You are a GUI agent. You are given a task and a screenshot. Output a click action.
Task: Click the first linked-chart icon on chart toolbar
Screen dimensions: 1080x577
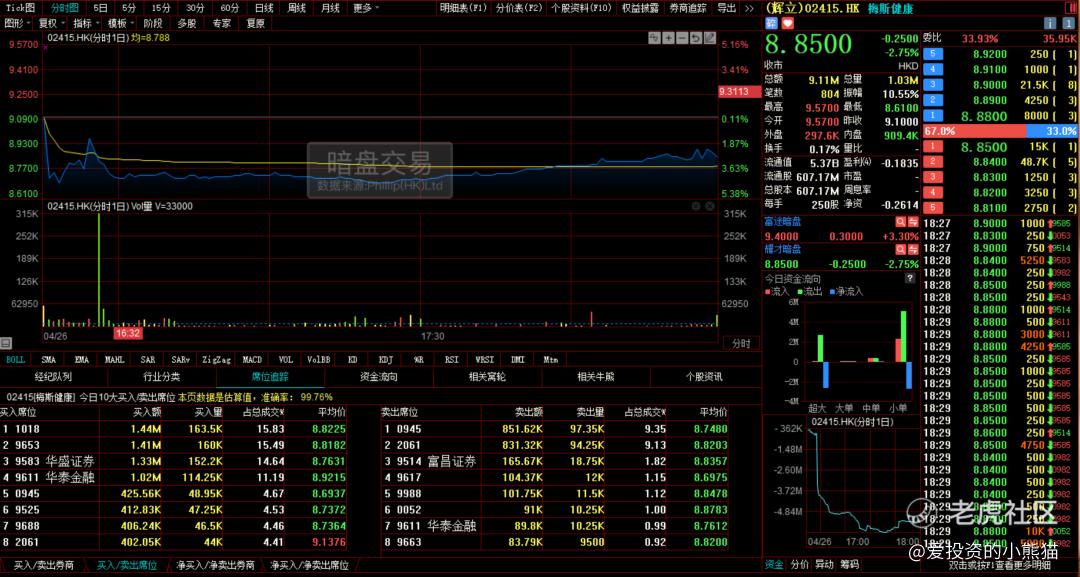click(x=654, y=38)
